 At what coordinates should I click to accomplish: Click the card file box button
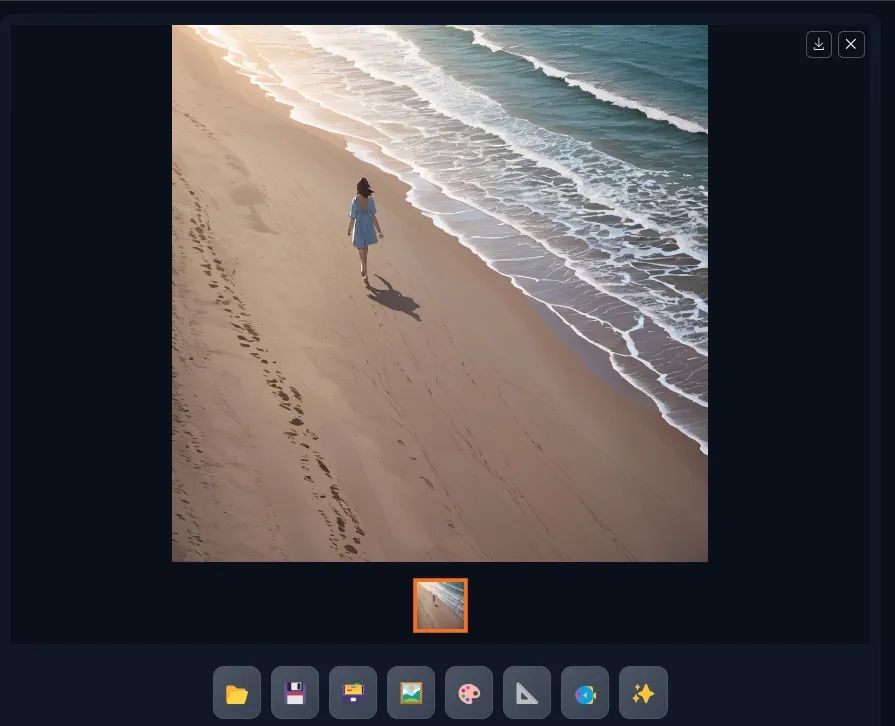(353, 692)
